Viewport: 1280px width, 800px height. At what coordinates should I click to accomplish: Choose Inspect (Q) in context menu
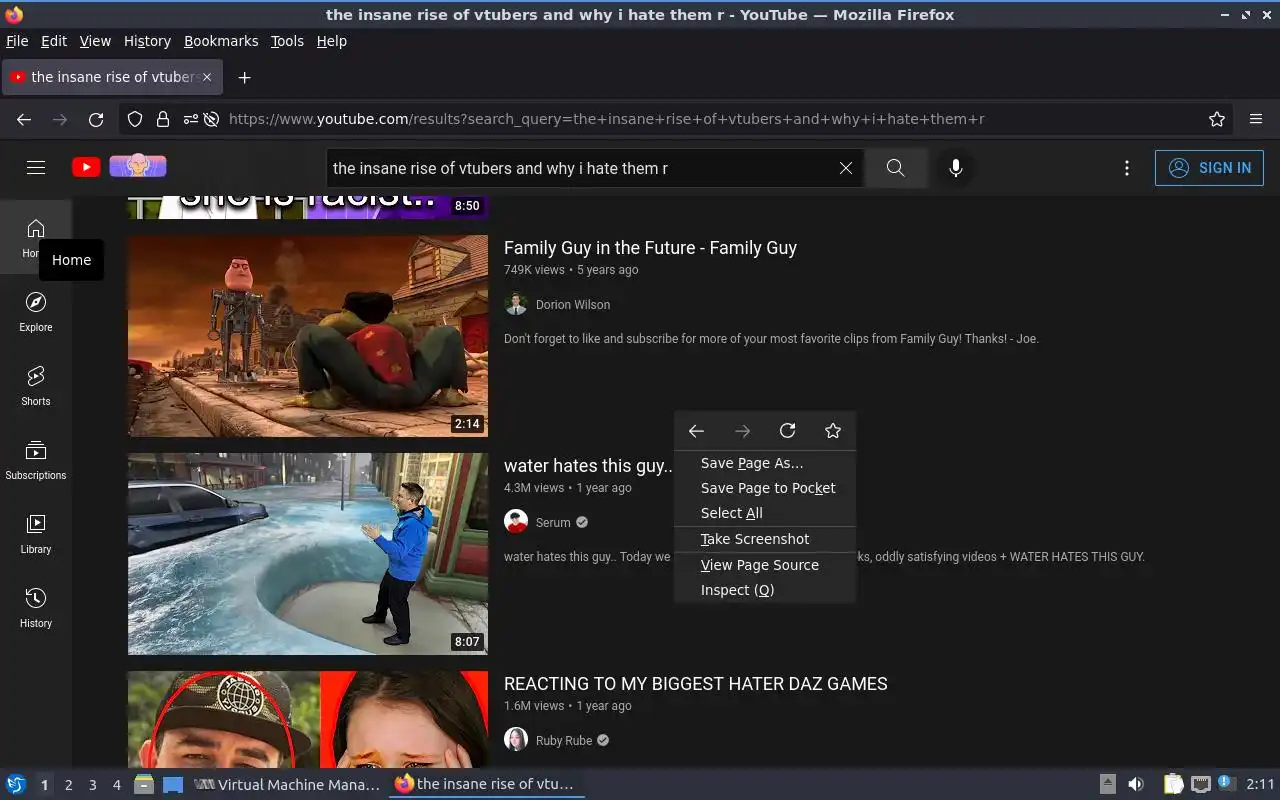click(x=765, y=590)
